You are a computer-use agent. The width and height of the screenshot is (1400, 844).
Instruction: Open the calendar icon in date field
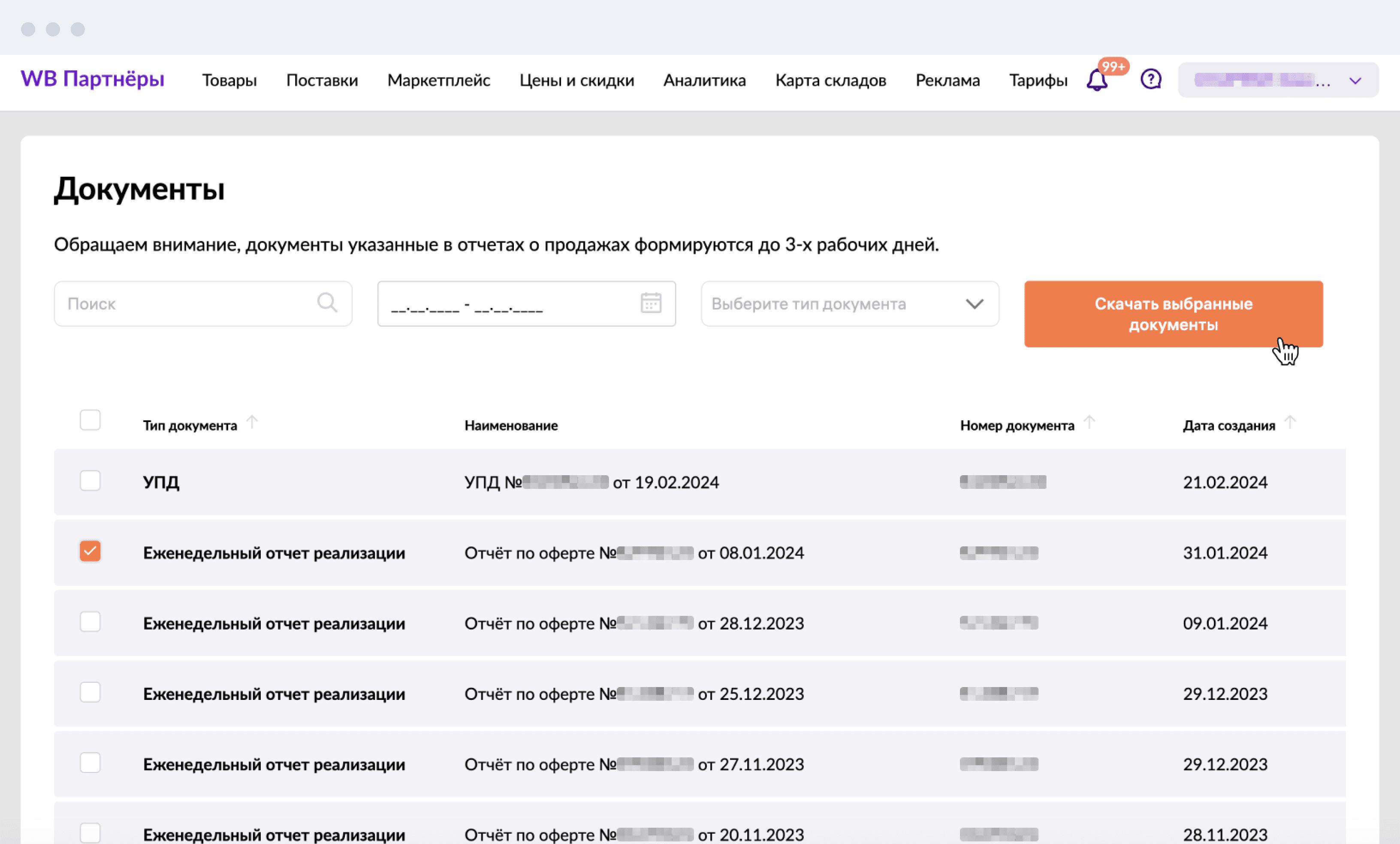[651, 303]
